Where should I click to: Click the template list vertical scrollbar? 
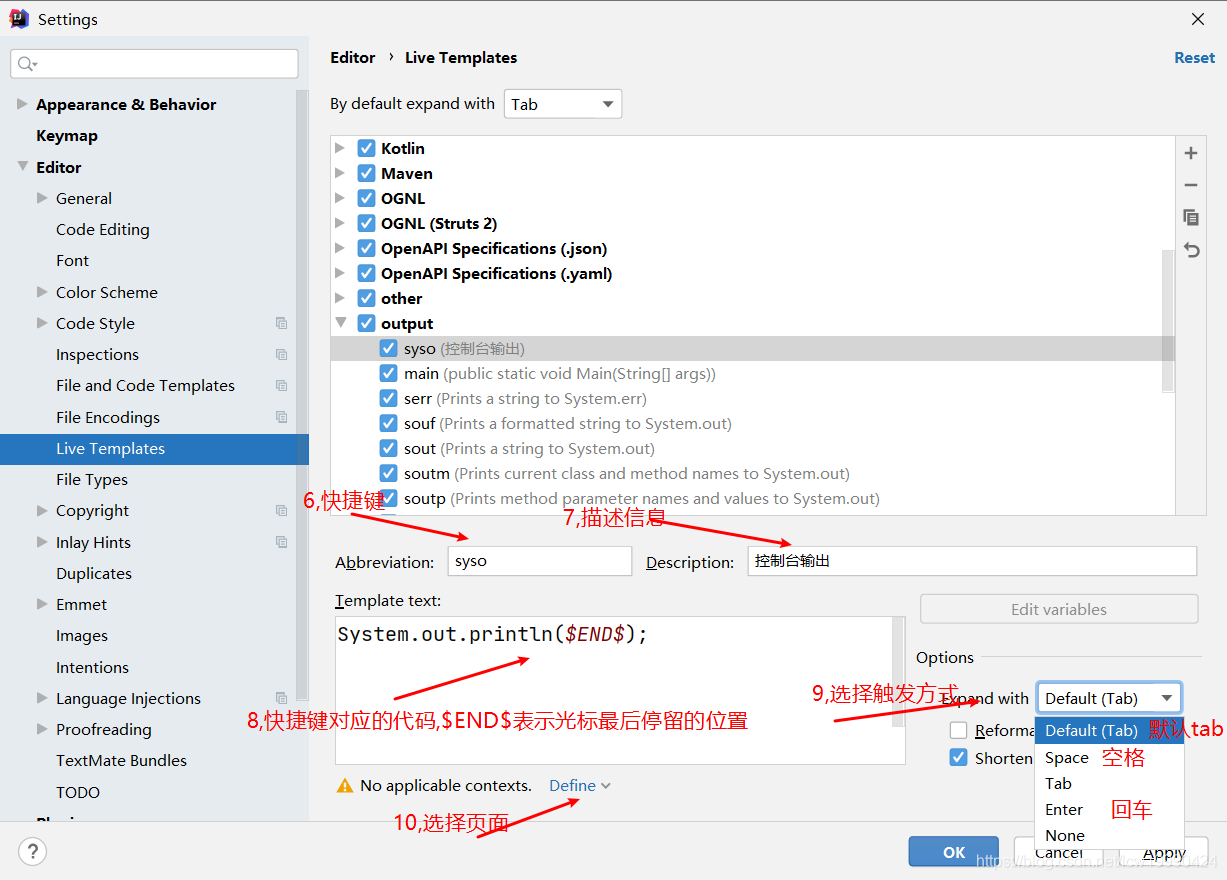click(1168, 320)
